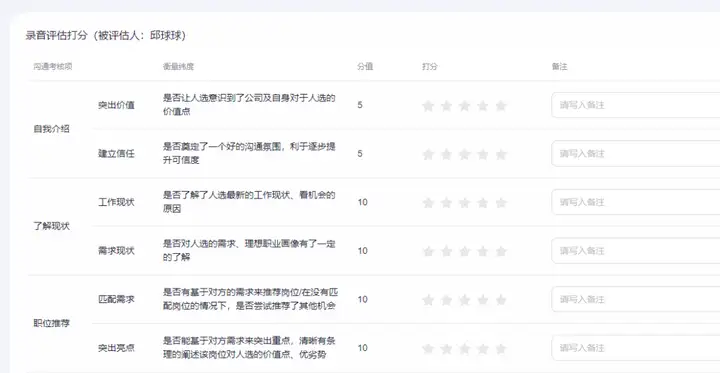720x373 pixels.
Task: Score 匹配需求 two stars
Action: pyautogui.click(x=446, y=300)
